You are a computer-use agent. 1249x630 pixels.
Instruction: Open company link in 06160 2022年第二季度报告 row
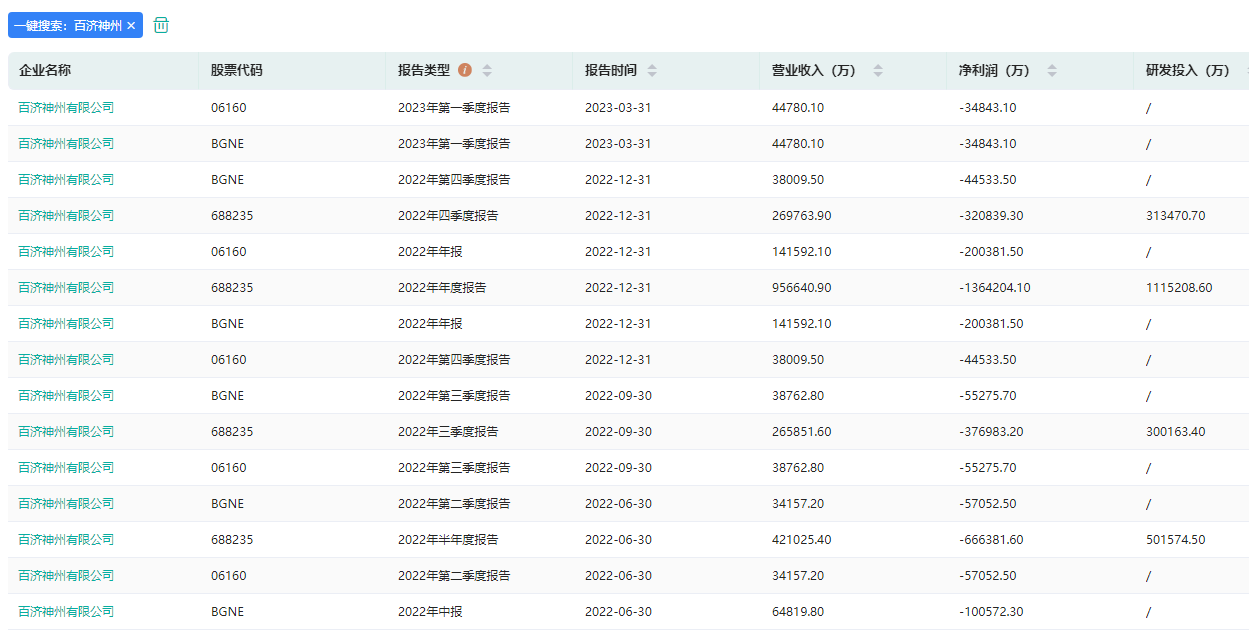pyautogui.click(x=66, y=575)
